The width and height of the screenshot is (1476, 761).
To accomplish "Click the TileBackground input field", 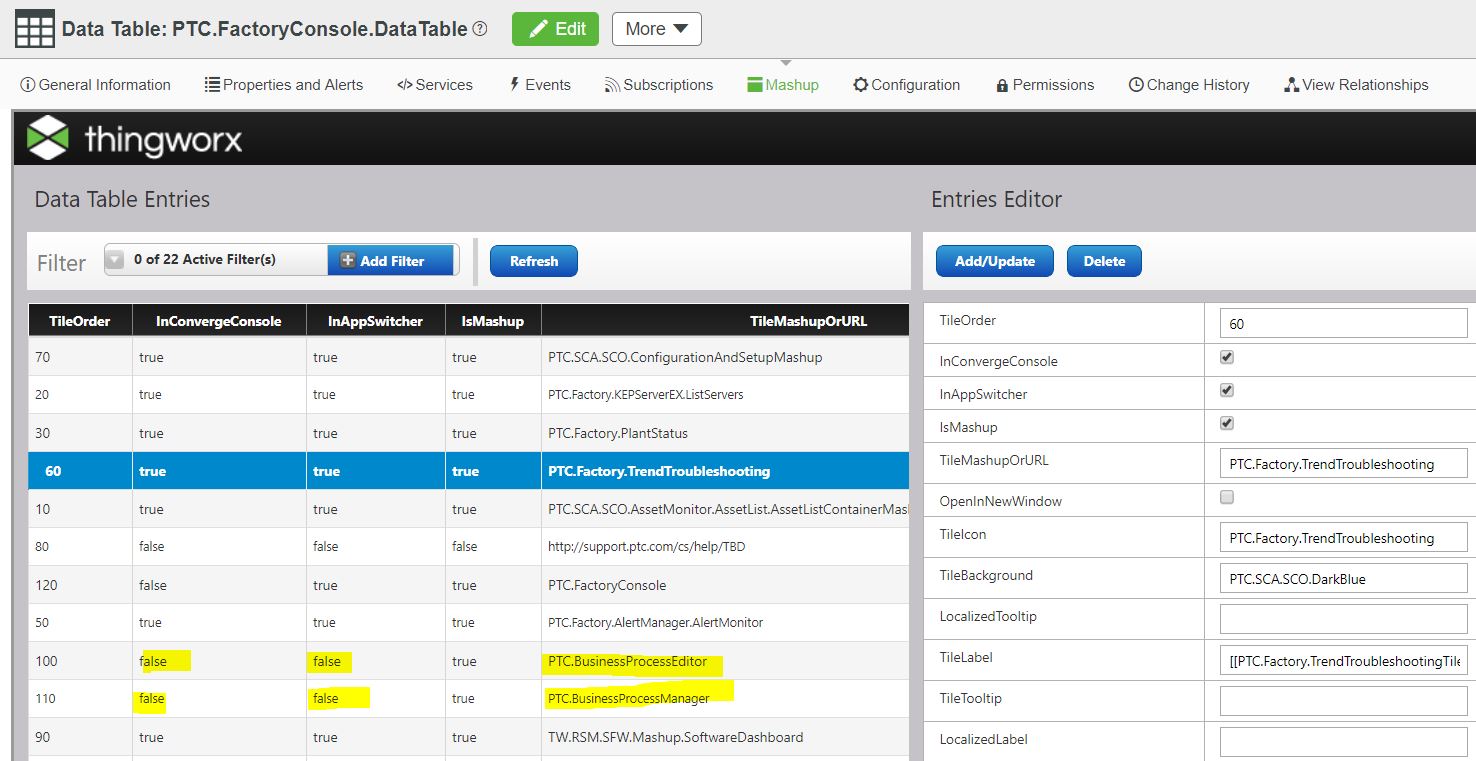I will coord(1343,579).
